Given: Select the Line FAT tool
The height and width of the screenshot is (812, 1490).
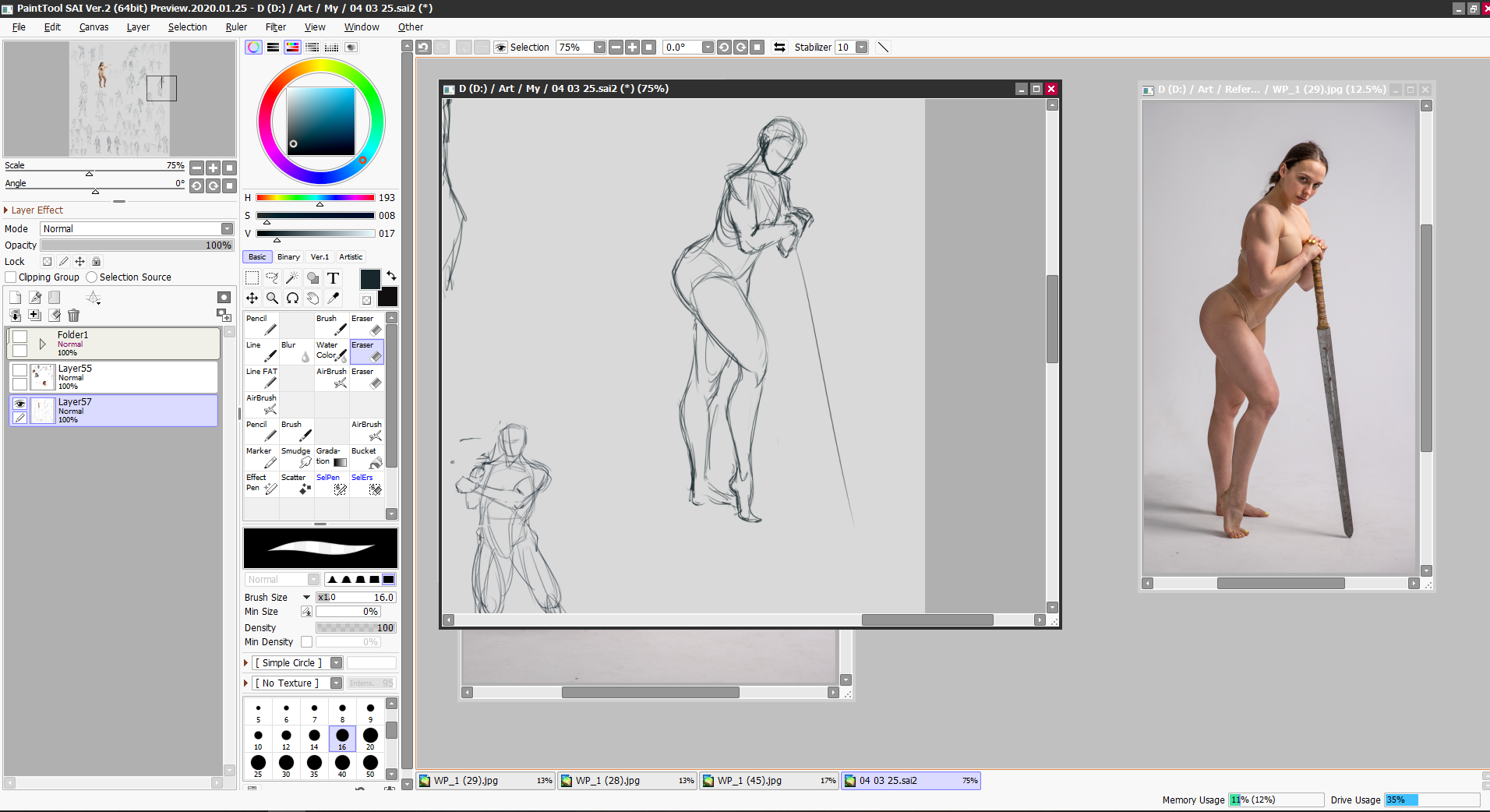Looking at the screenshot, I should coord(262,378).
